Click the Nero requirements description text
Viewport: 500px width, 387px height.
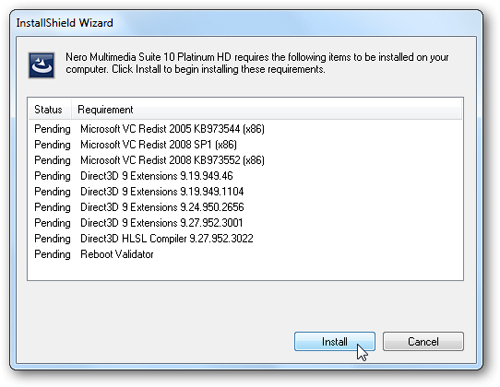[257, 63]
